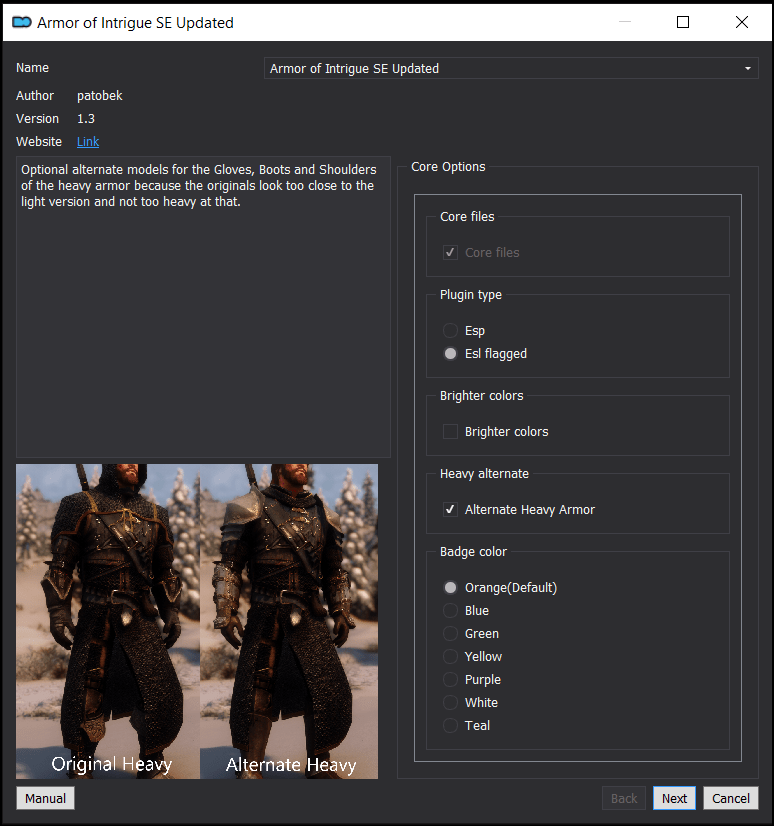Minimize the installer window
The image size is (774, 826).
(625, 22)
